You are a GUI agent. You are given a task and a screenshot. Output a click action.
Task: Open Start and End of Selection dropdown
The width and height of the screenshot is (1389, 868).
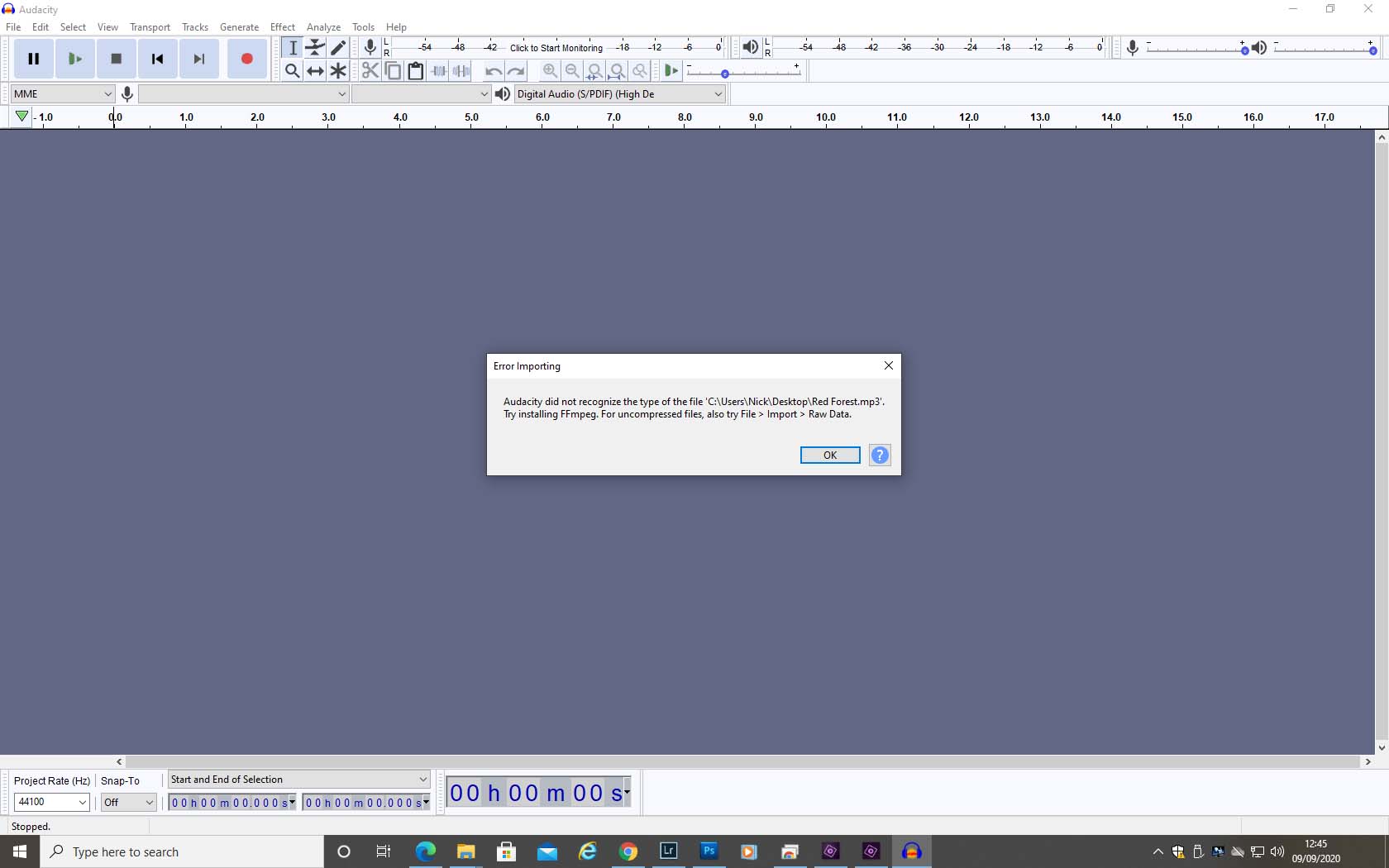point(298,780)
